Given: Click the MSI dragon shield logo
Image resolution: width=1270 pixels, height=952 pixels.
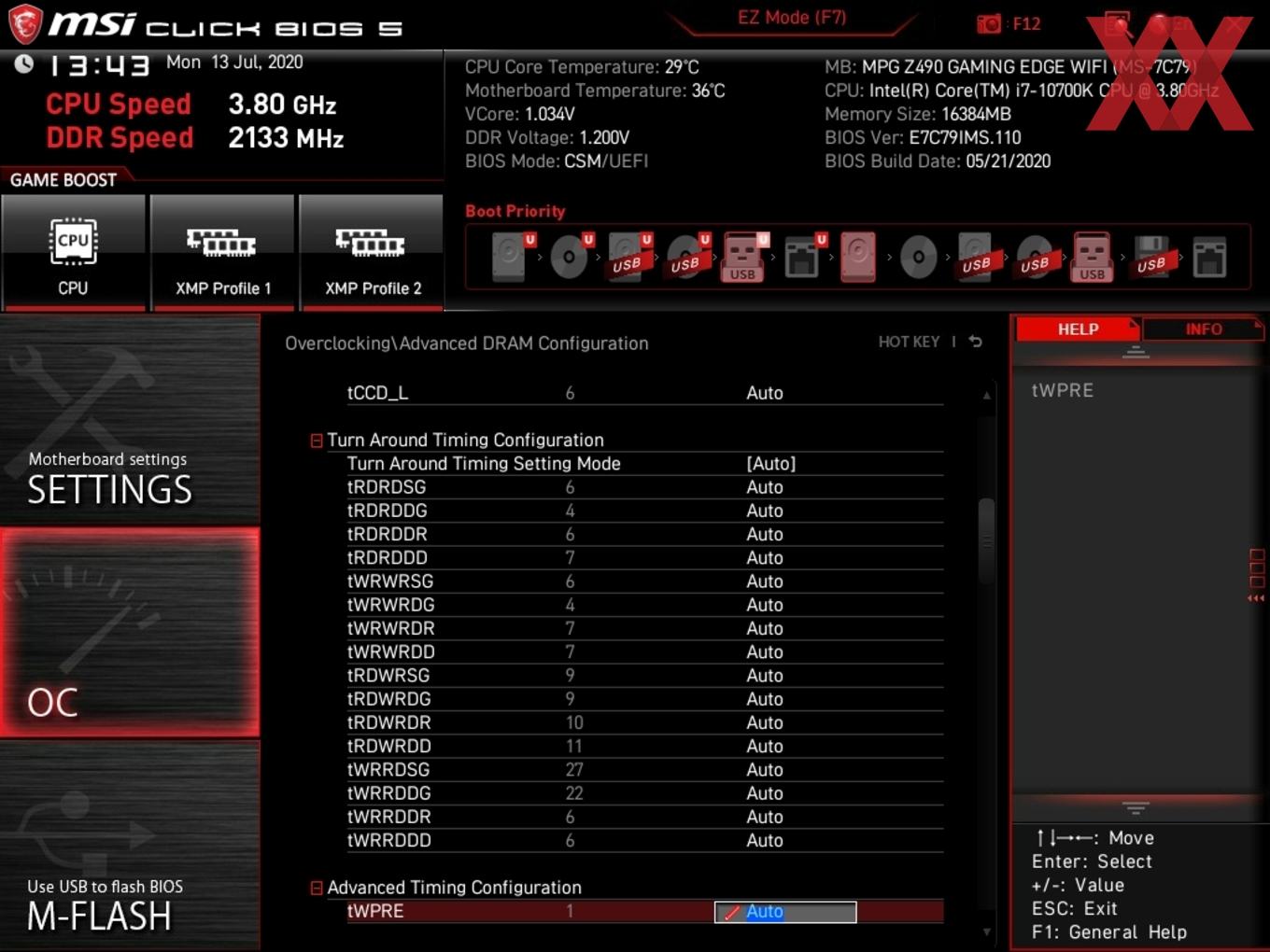Looking at the screenshot, I should 24,23.
